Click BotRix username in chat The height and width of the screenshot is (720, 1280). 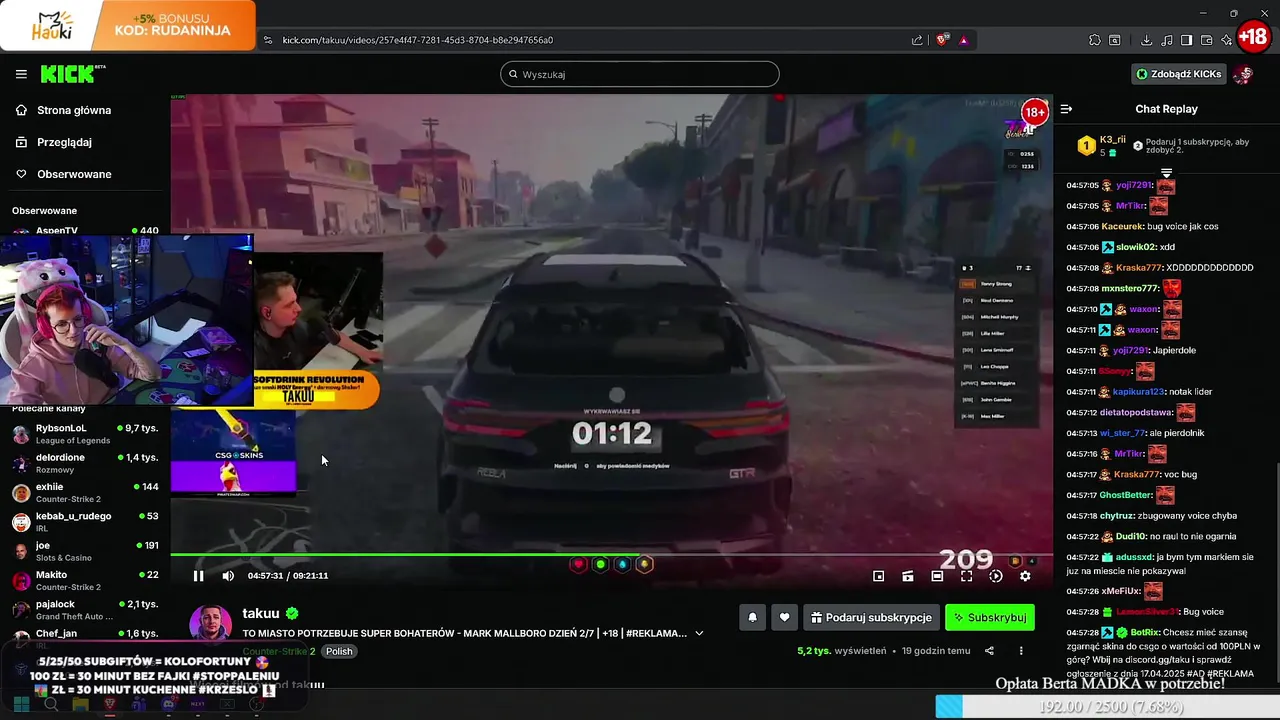(1147, 633)
